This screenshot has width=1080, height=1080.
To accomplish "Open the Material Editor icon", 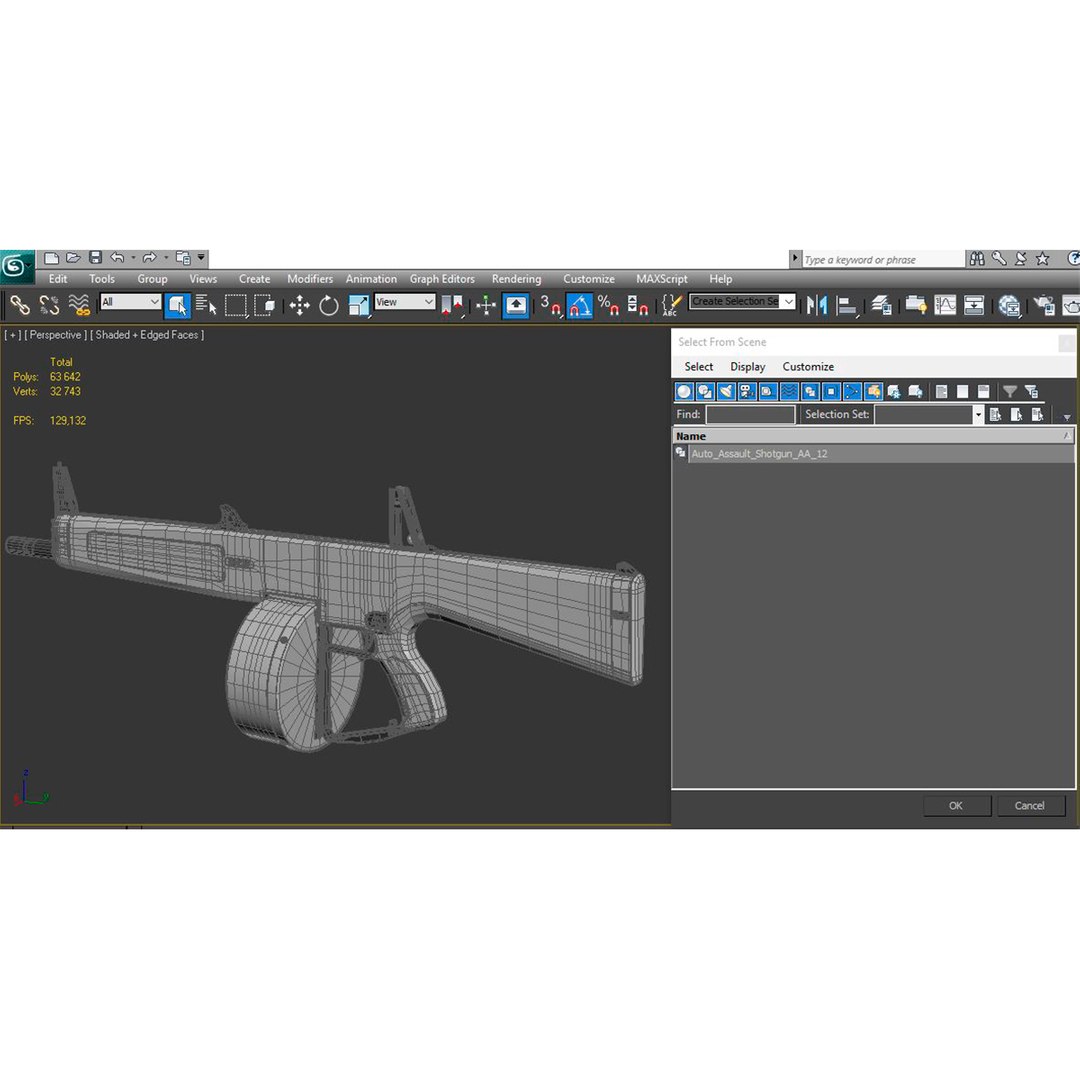I will (1009, 305).
